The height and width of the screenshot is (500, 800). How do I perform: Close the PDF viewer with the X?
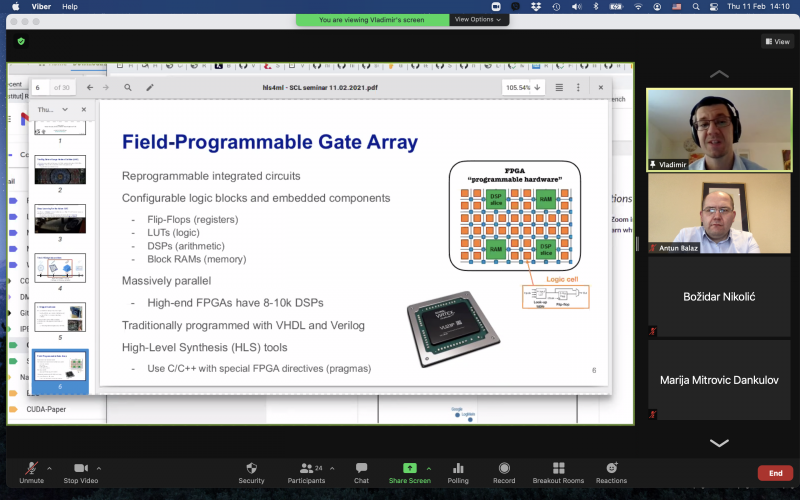[601, 87]
